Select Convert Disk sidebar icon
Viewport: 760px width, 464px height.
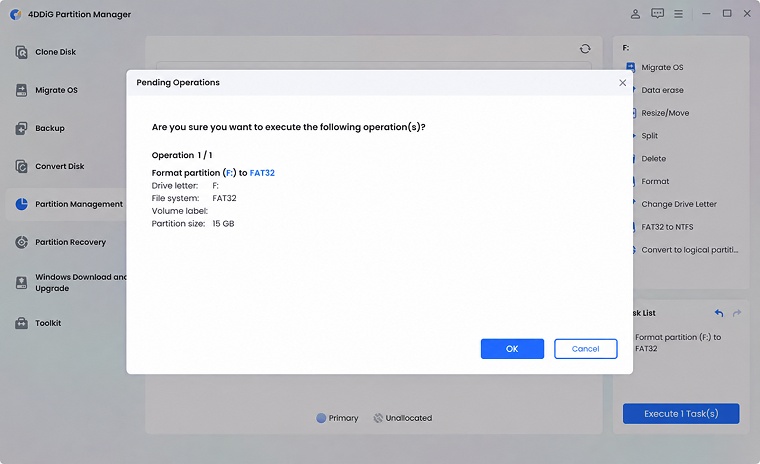point(21,166)
